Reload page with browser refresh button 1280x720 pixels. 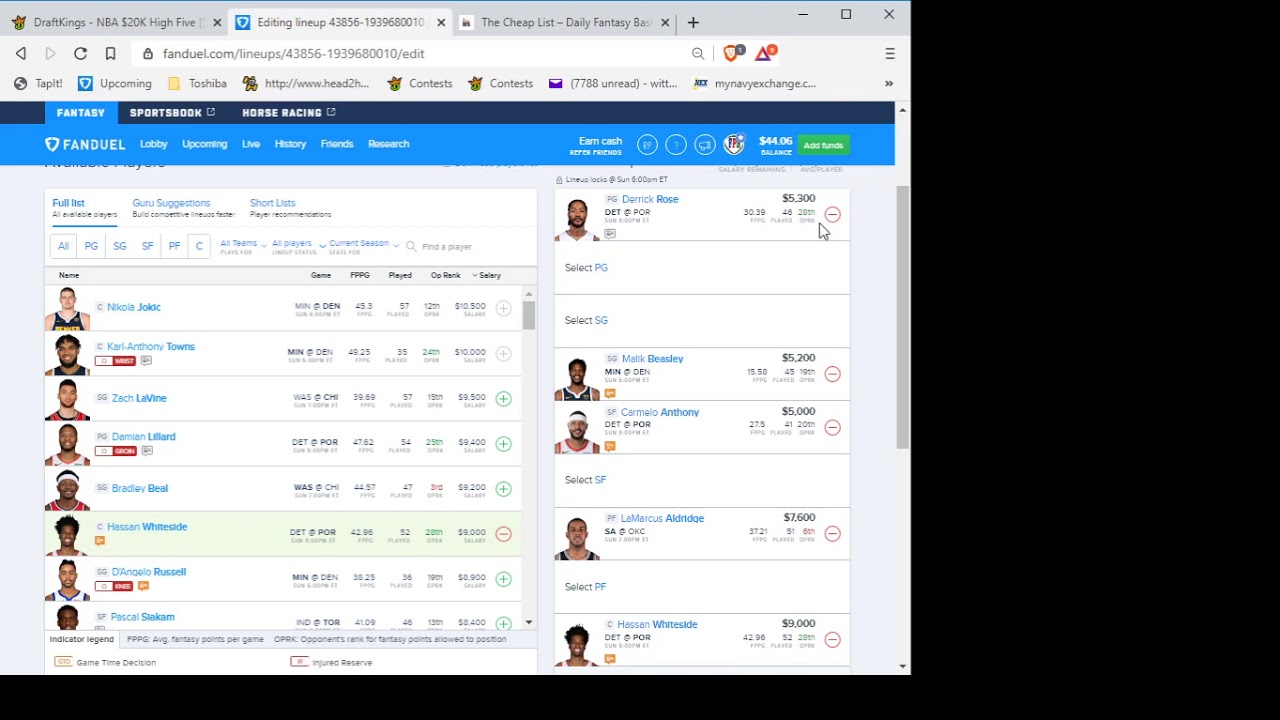click(80, 53)
